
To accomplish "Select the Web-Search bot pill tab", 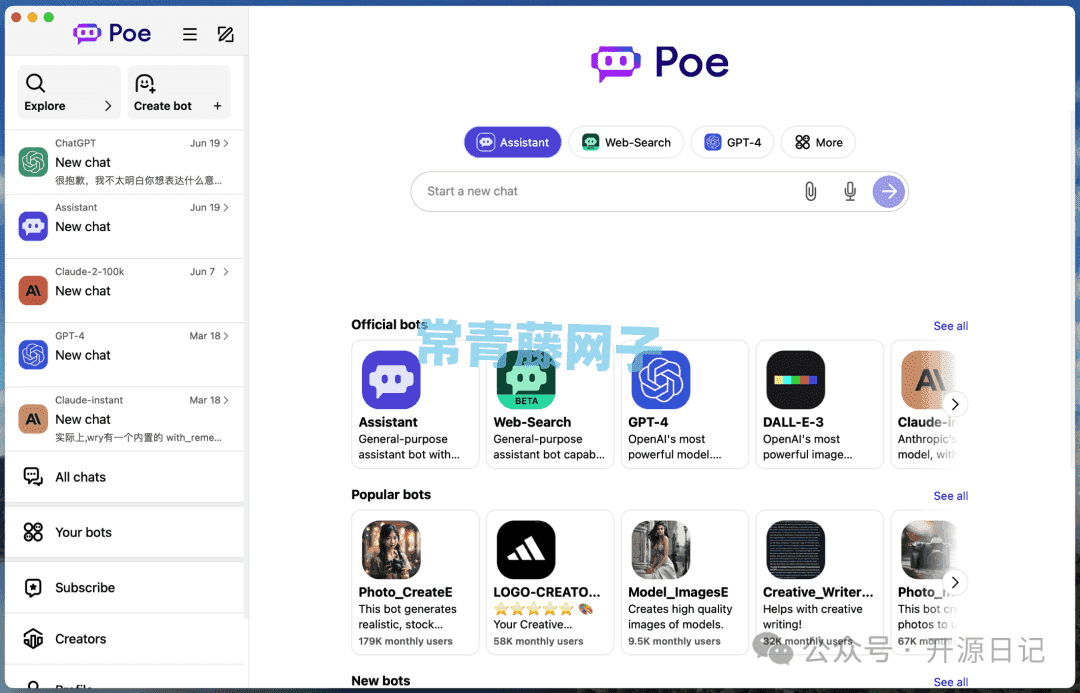I will [626, 143].
